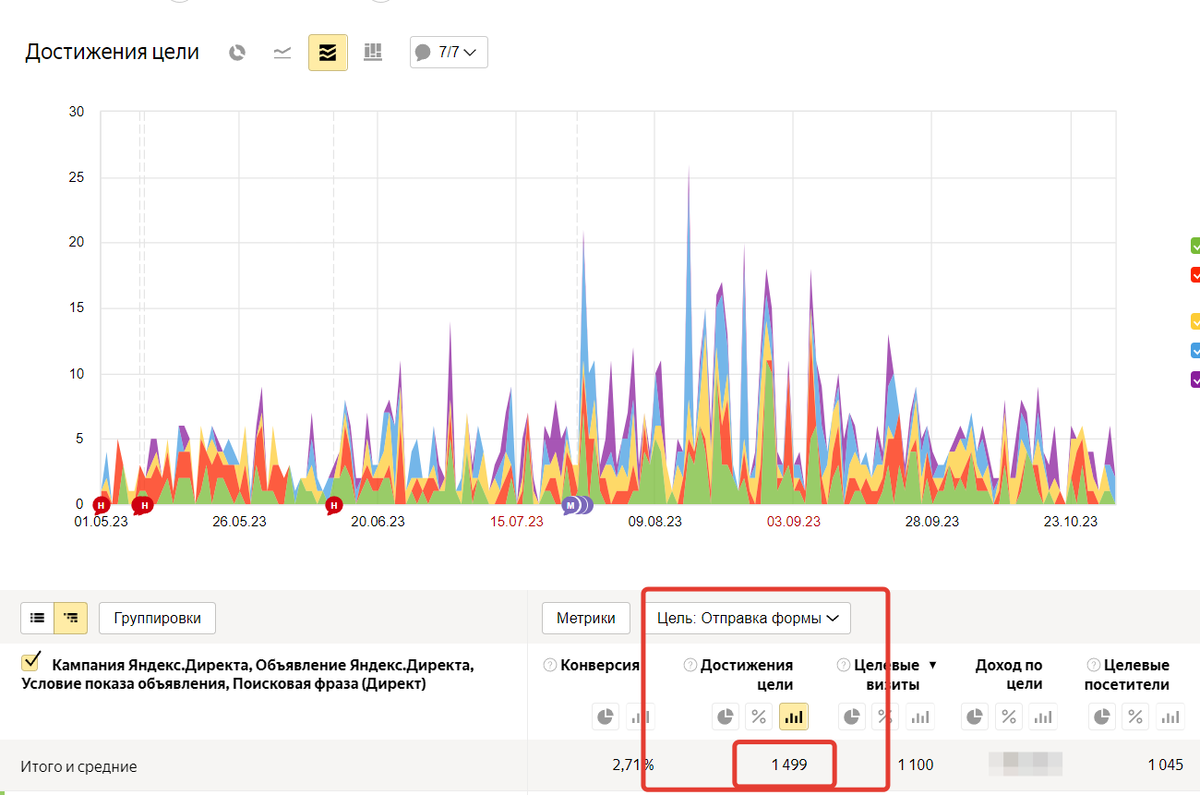Toggle percent mode for Целевые визиты
Screen dimensions: 1200x795
885,716
